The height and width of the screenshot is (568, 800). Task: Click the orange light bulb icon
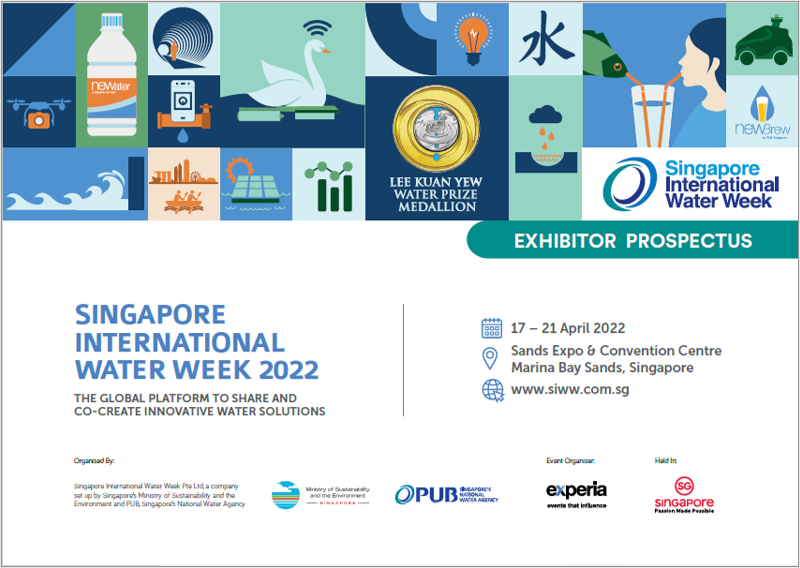(473, 39)
